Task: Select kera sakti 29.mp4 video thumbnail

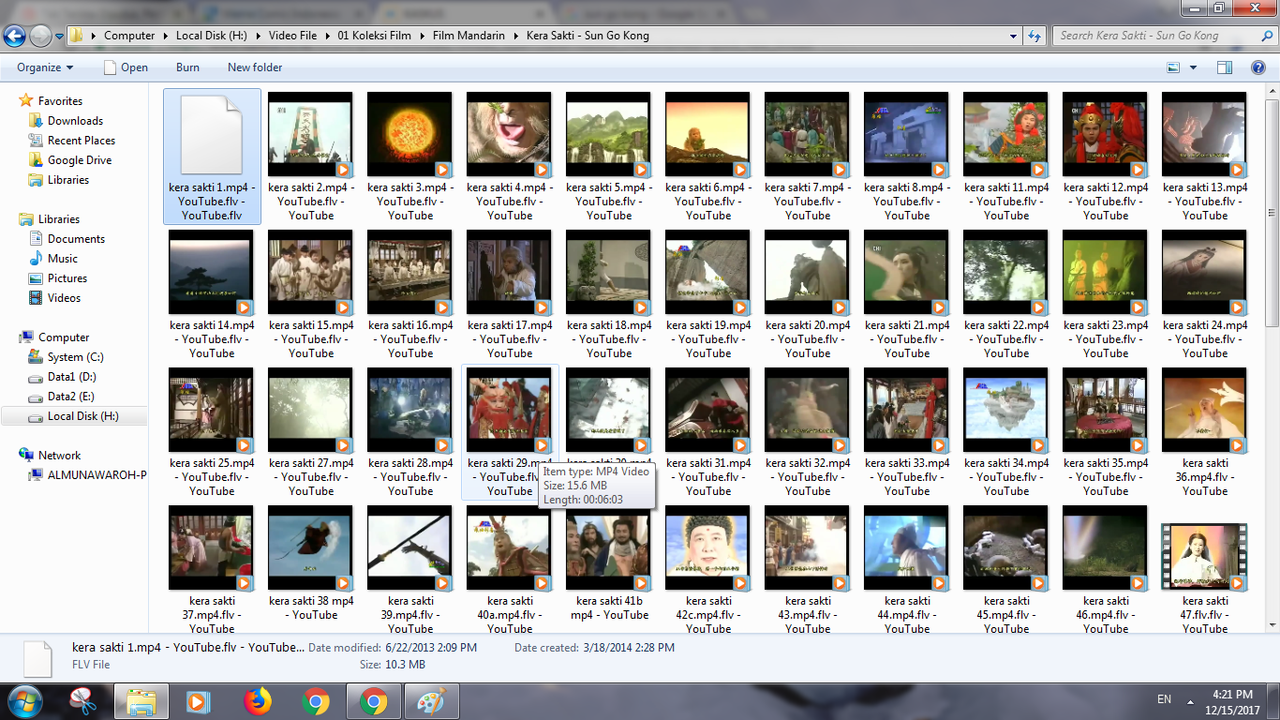Action: [x=509, y=410]
